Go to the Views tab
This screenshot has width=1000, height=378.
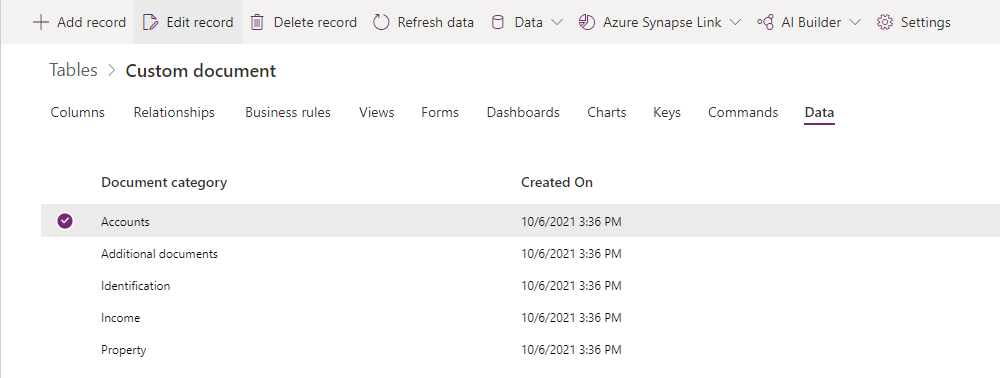point(376,112)
